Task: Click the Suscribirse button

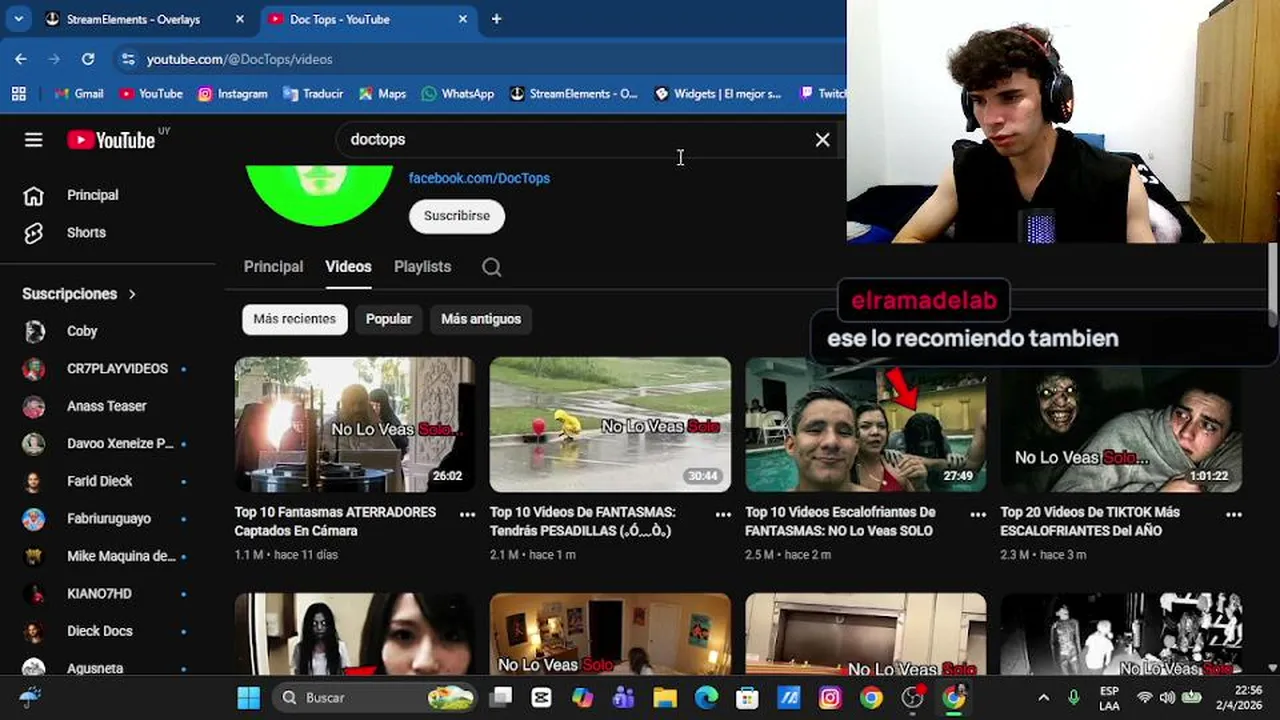Action: [457, 216]
